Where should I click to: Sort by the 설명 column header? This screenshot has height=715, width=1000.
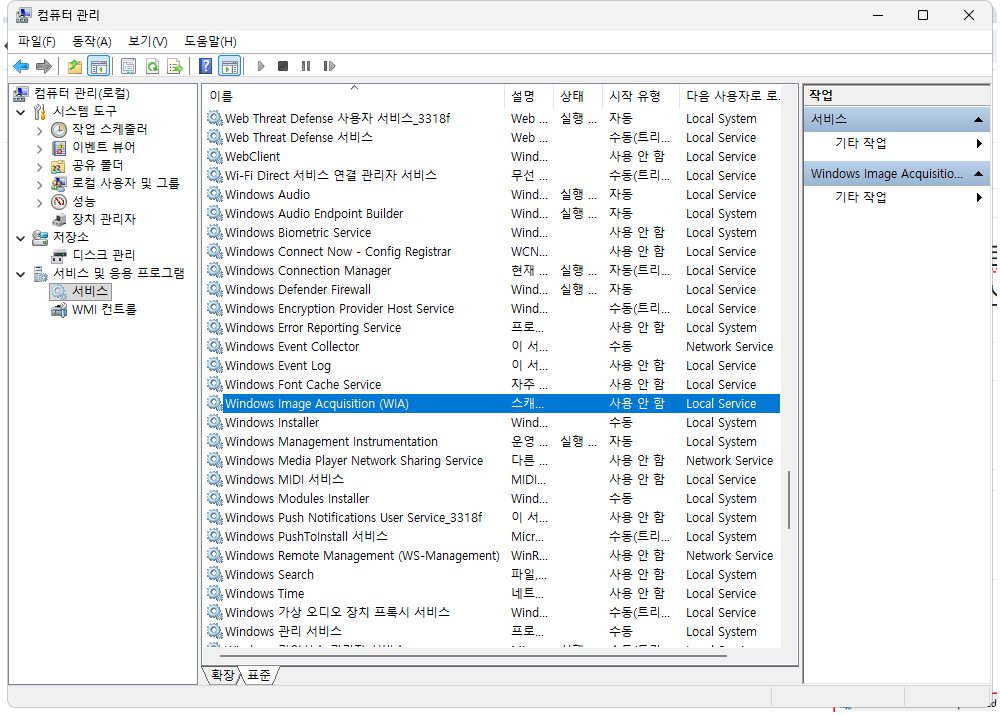pyautogui.click(x=529, y=96)
